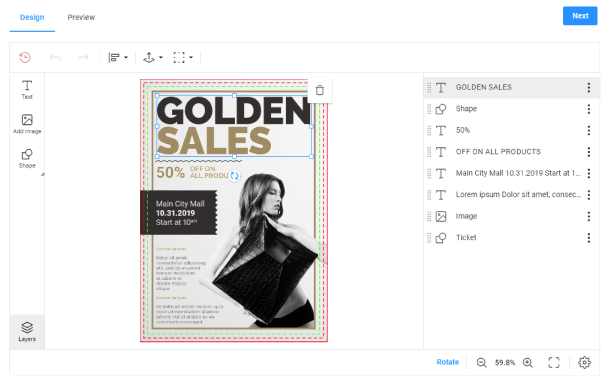Select the Ticket layer
Image resolution: width=612 pixels, height=383 pixels.
[511, 238]
